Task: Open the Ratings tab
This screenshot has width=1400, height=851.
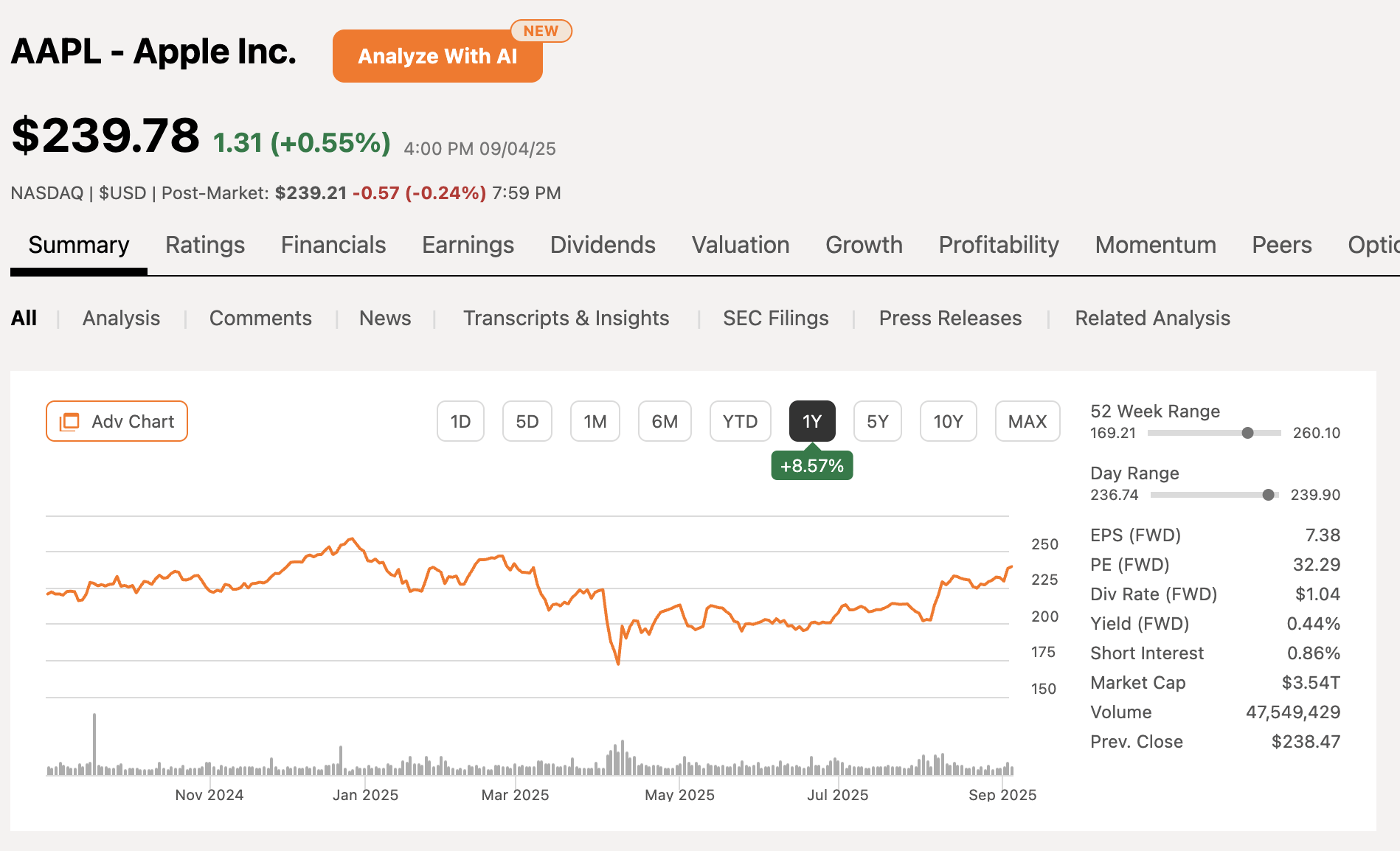Action: 205,245
